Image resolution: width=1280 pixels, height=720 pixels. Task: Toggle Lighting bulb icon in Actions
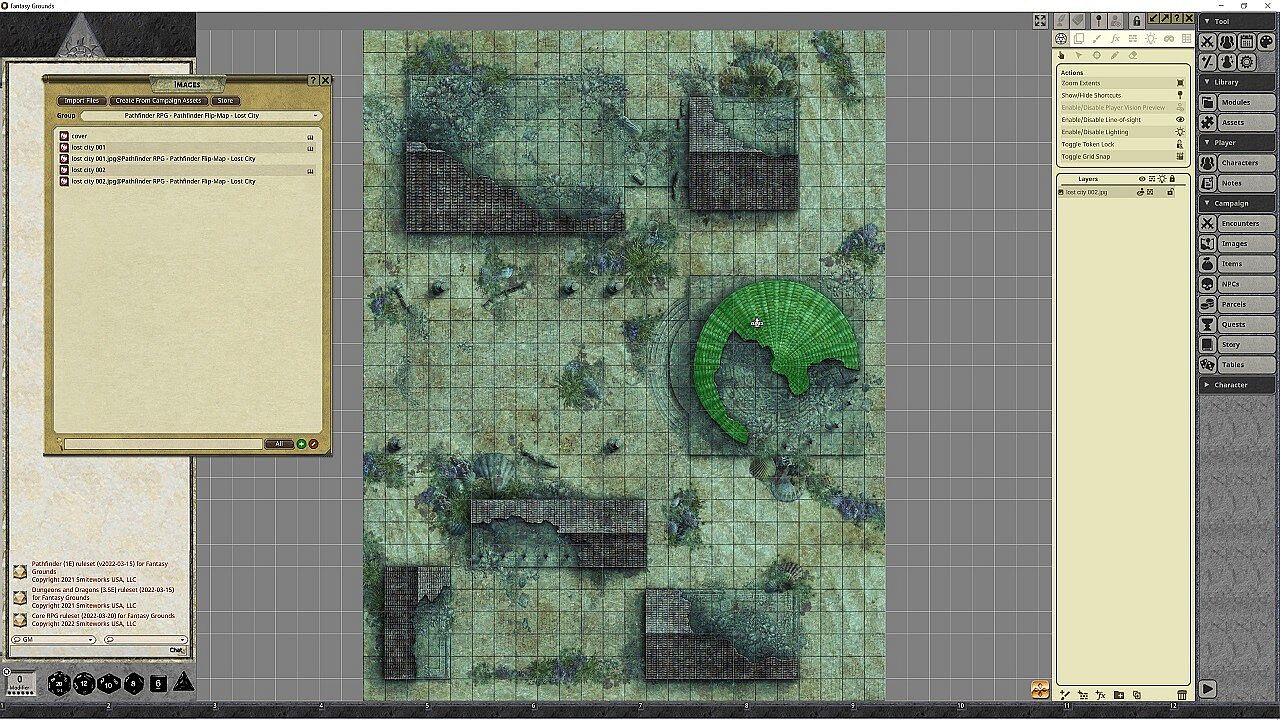[x=1180, y=131]
